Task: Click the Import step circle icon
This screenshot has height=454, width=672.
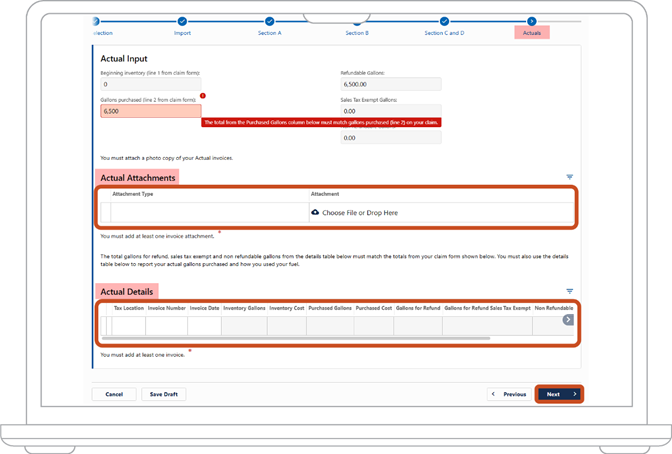Action: pos(182,21)
